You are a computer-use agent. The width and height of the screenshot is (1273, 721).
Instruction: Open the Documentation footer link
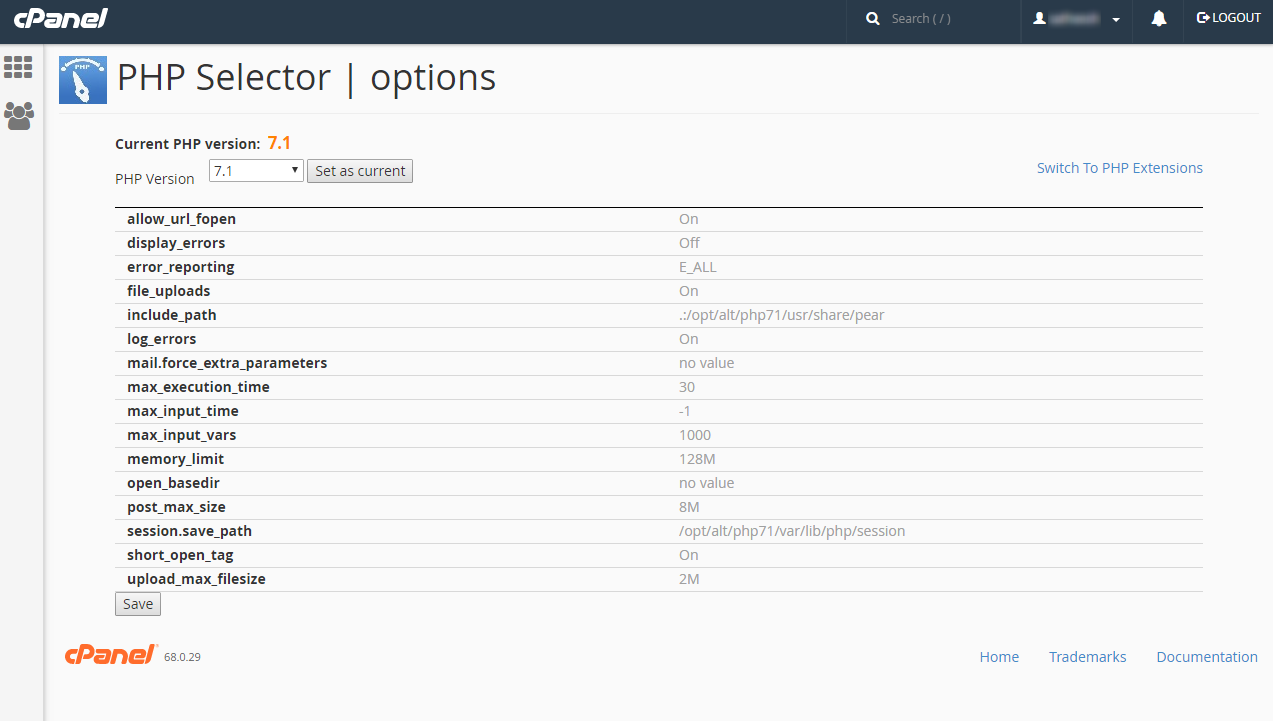point(1207,657)
